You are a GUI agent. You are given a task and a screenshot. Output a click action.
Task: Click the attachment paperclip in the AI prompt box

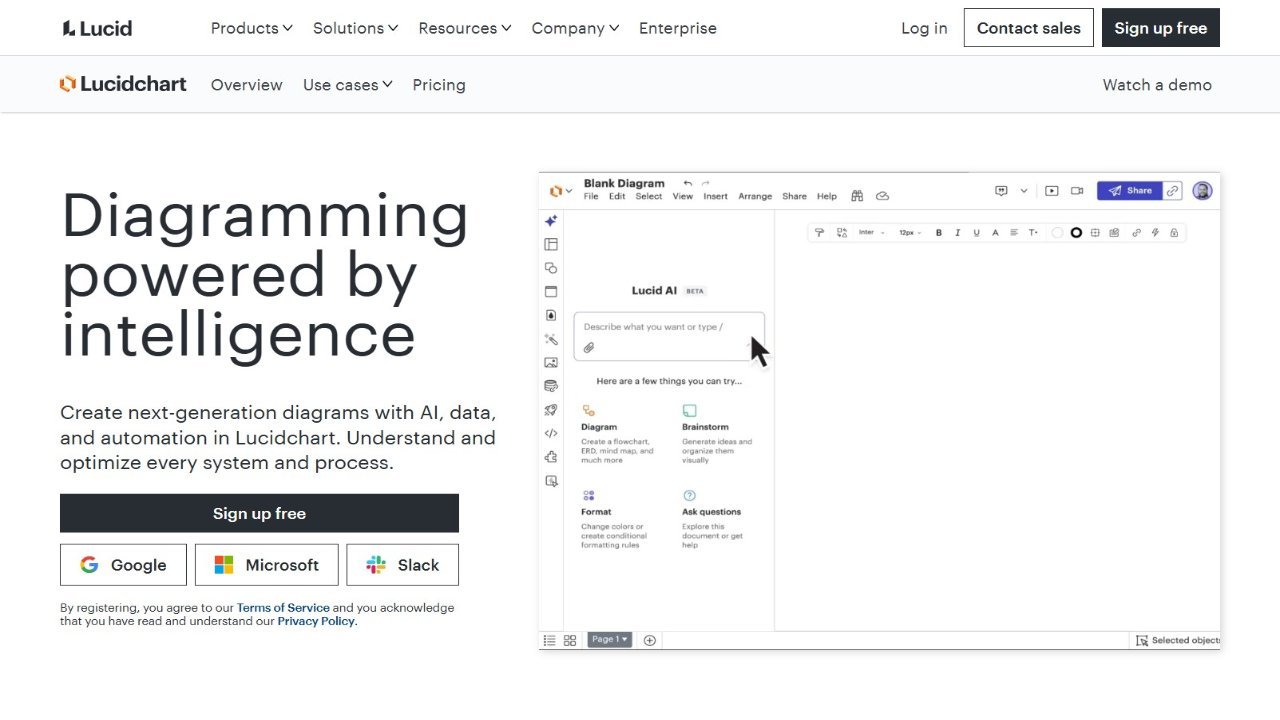coord(589,348)
